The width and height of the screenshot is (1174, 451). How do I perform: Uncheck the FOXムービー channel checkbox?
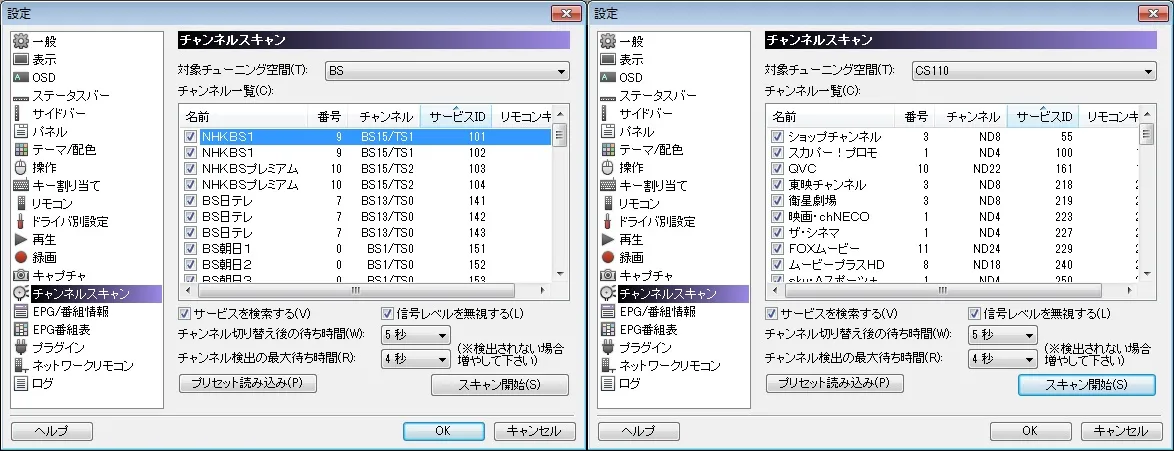777,248
